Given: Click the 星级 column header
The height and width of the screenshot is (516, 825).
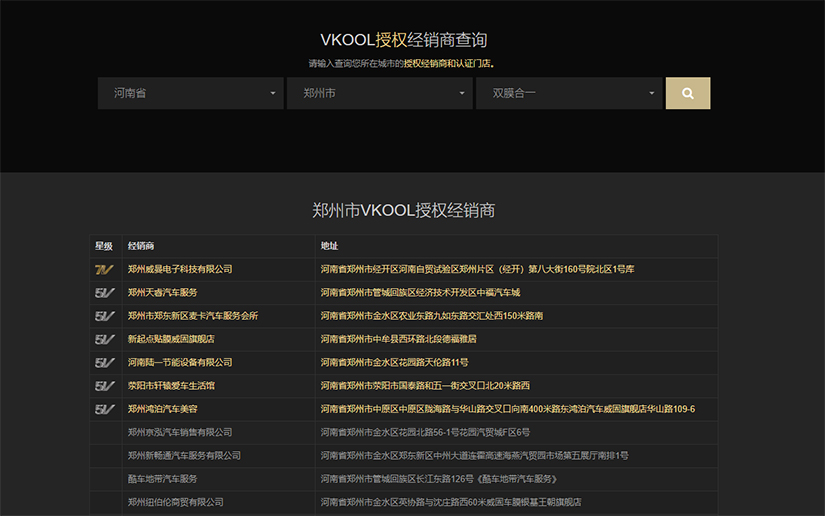Looking at the screenshot, I should click(104, 246).
